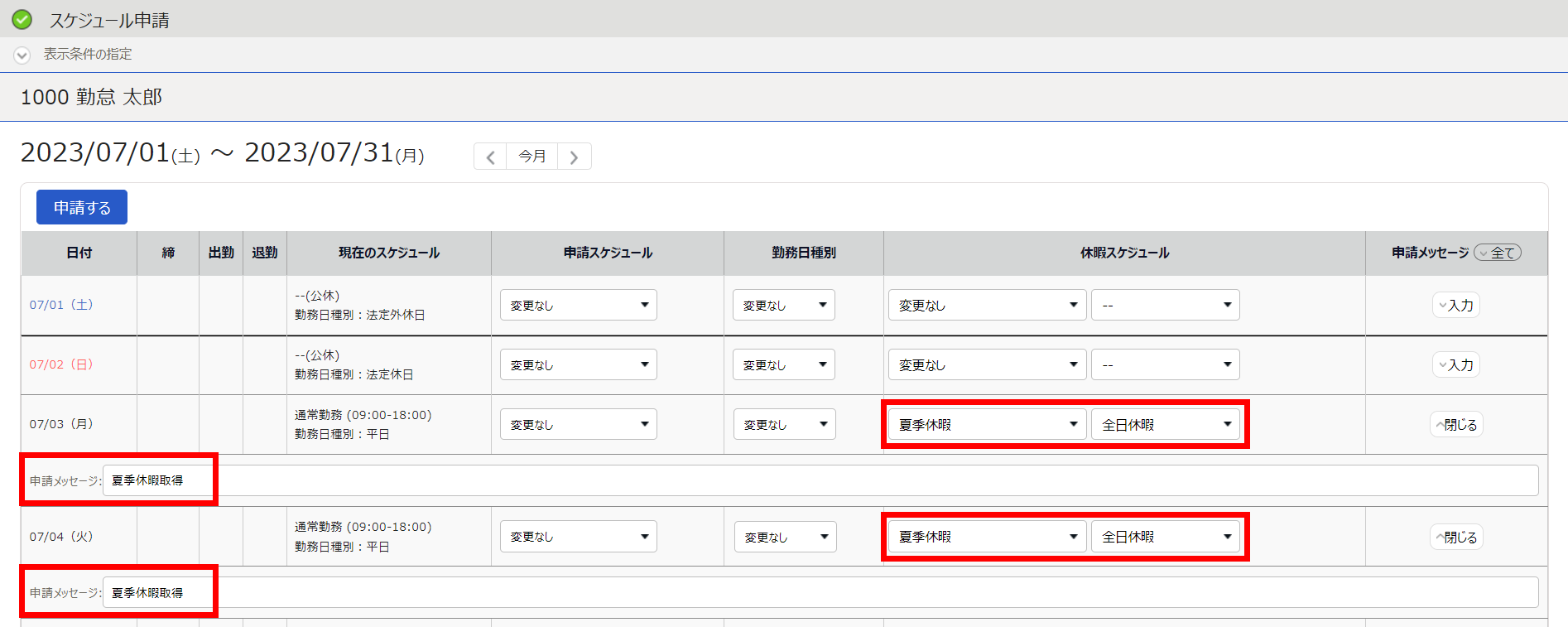Open 申請スケジュール dropdown for 07/03
This screenshot has width=1568, height=627.
(x=579, y=424)
